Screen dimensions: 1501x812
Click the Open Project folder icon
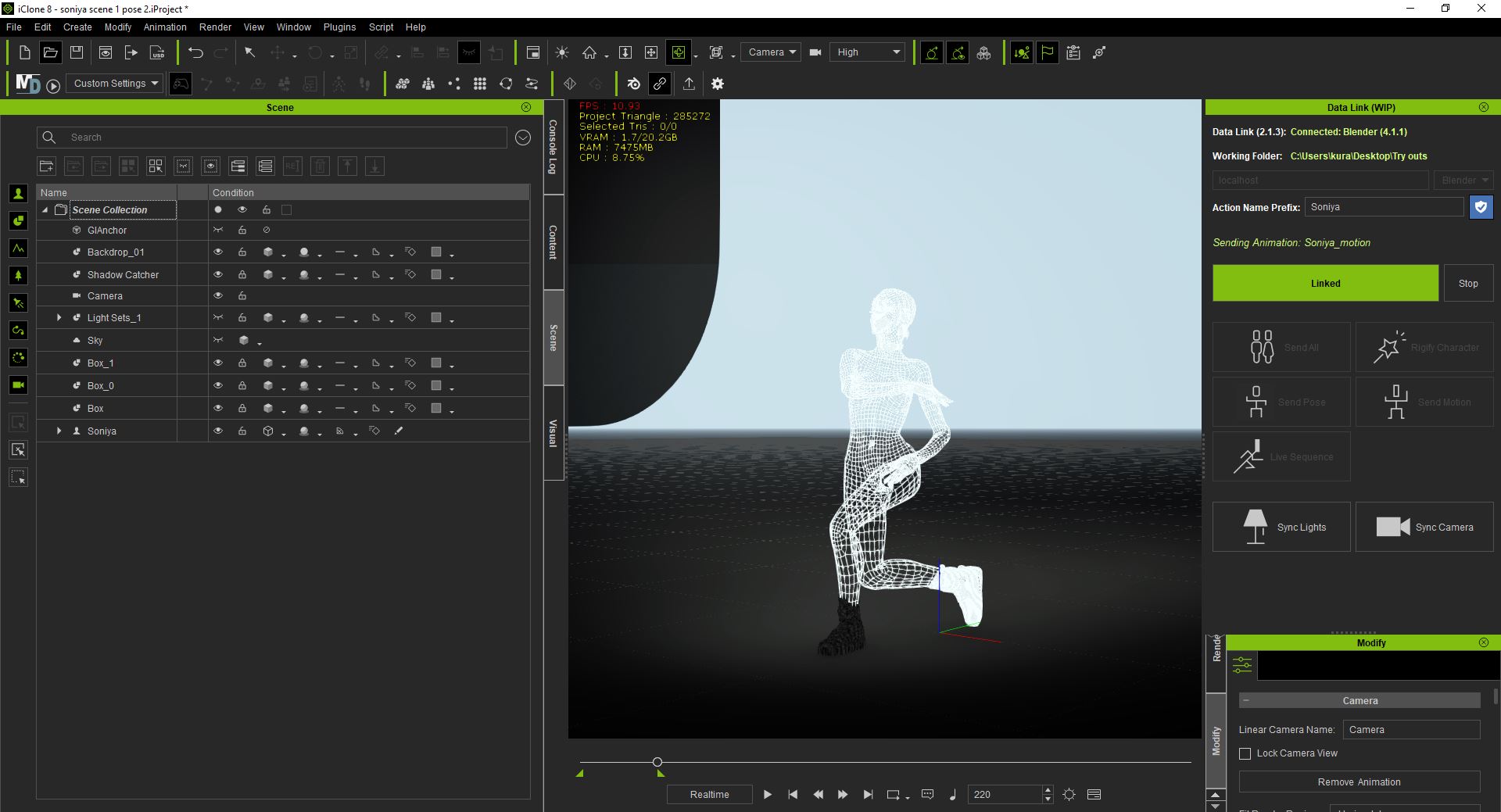coord(50,52)
